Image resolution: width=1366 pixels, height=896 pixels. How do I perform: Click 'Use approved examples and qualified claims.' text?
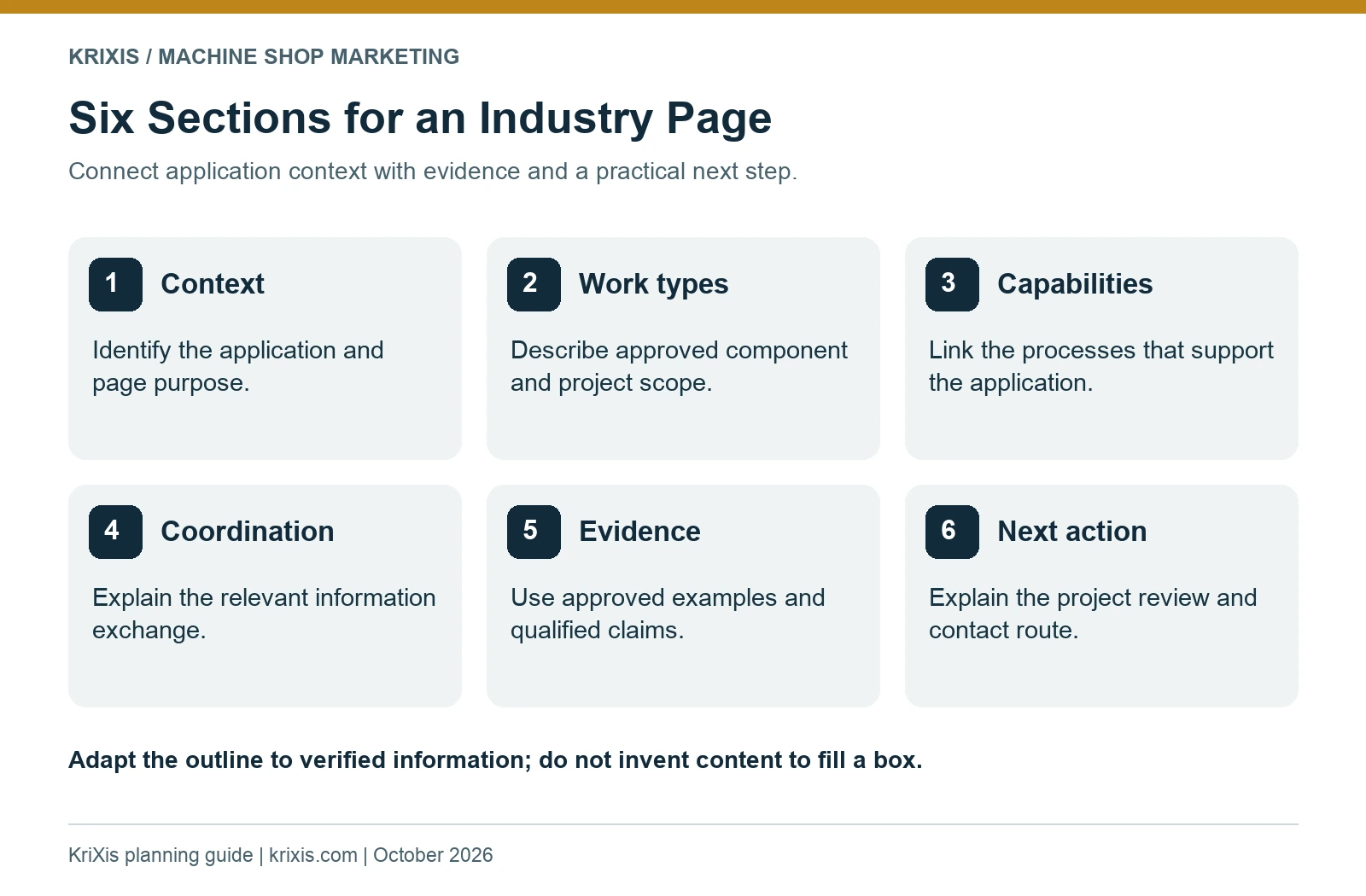(x=668, y=614)
